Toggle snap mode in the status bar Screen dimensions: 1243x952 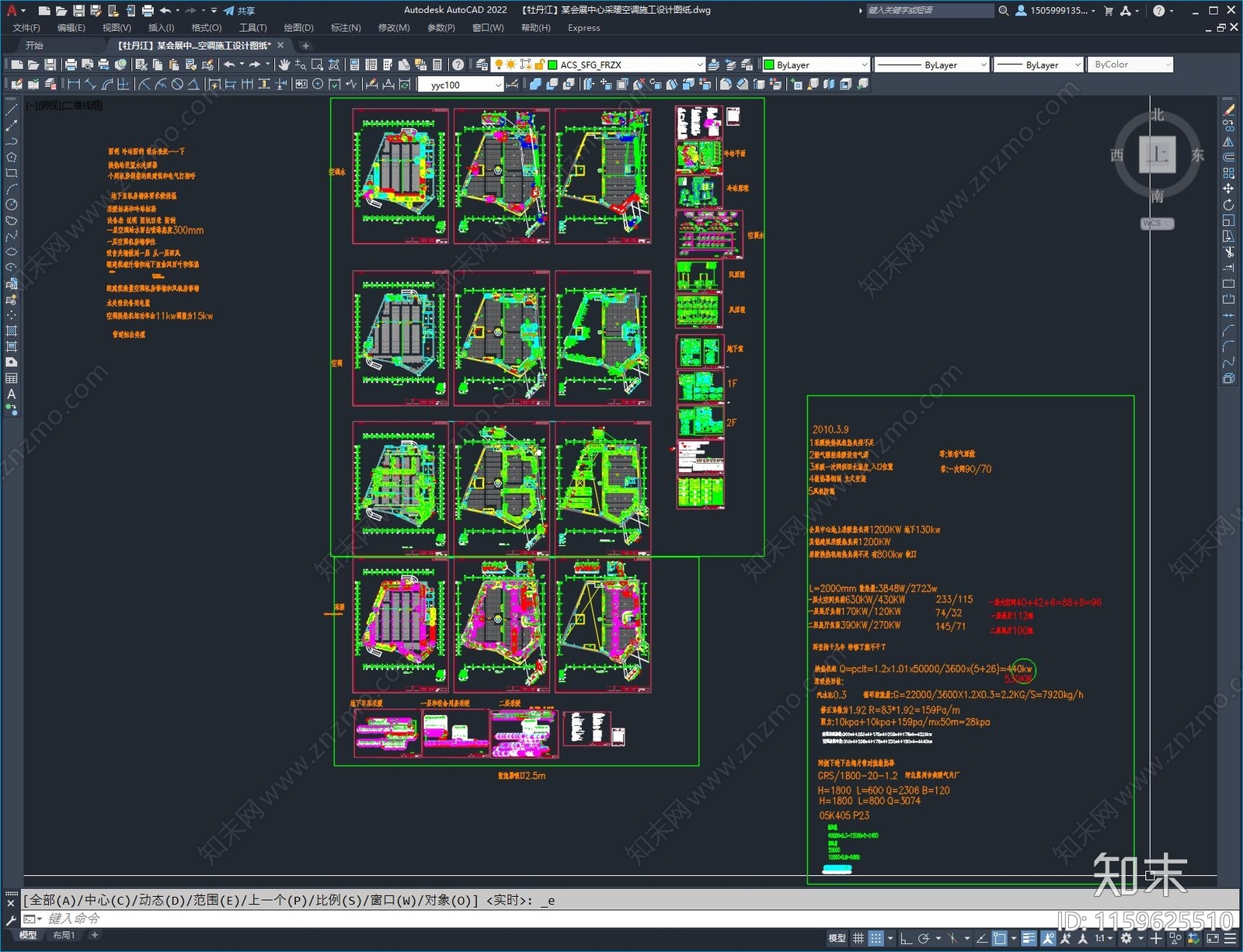coord(876,938)
